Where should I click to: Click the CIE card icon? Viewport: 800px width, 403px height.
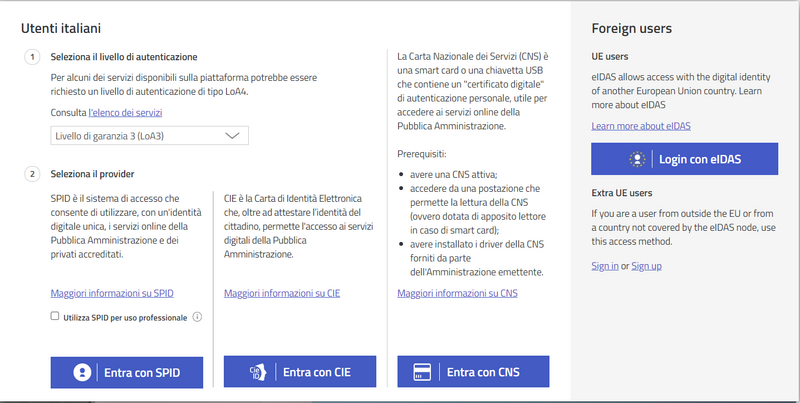258,372
